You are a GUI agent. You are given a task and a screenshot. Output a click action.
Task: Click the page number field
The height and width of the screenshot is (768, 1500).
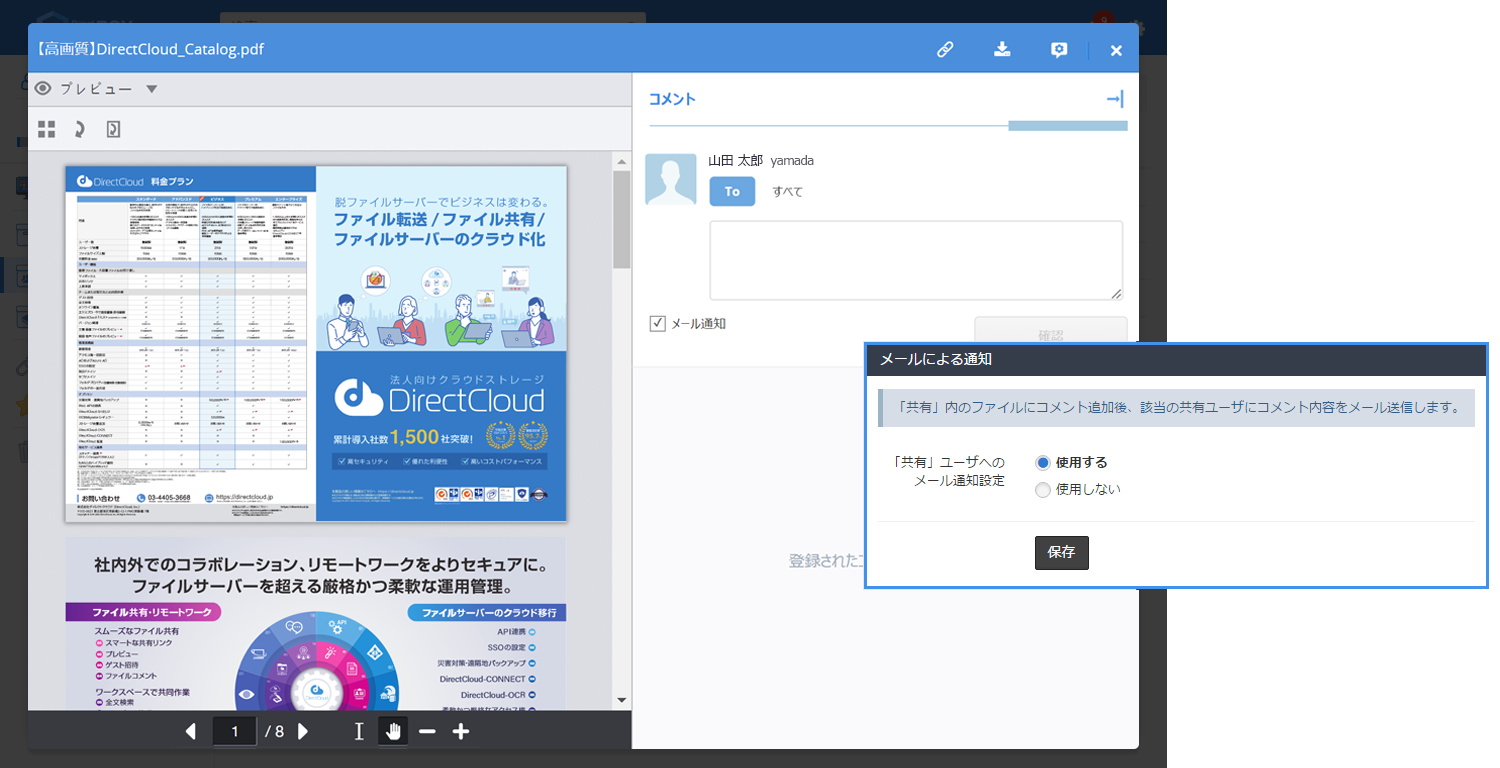coord(235,731)
